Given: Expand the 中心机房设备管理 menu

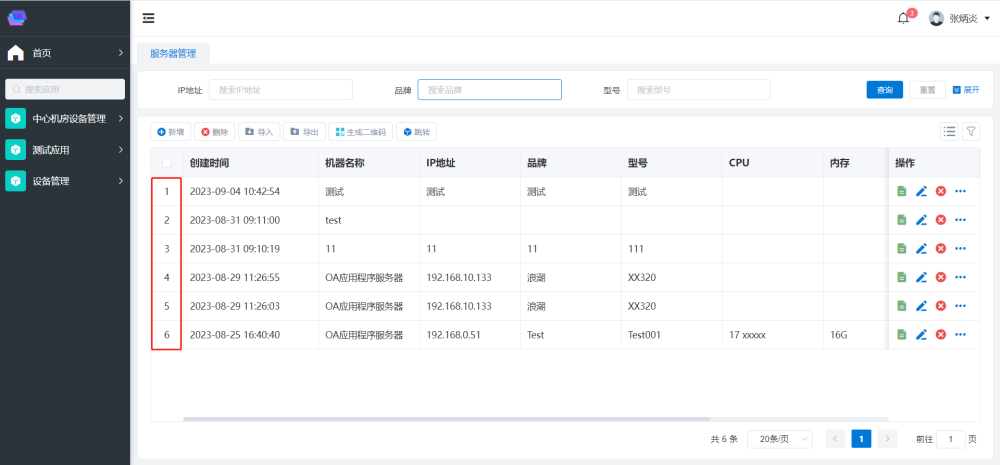Looking at the screenshot, I should (x=65, y=118).
